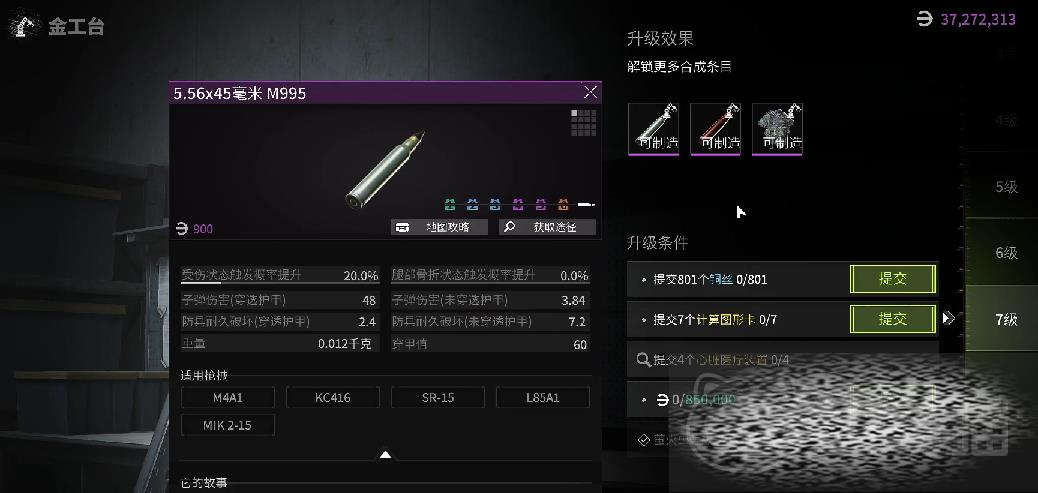
Task: Open the 获取途径 acquisition methods
Action: point(547,227)
